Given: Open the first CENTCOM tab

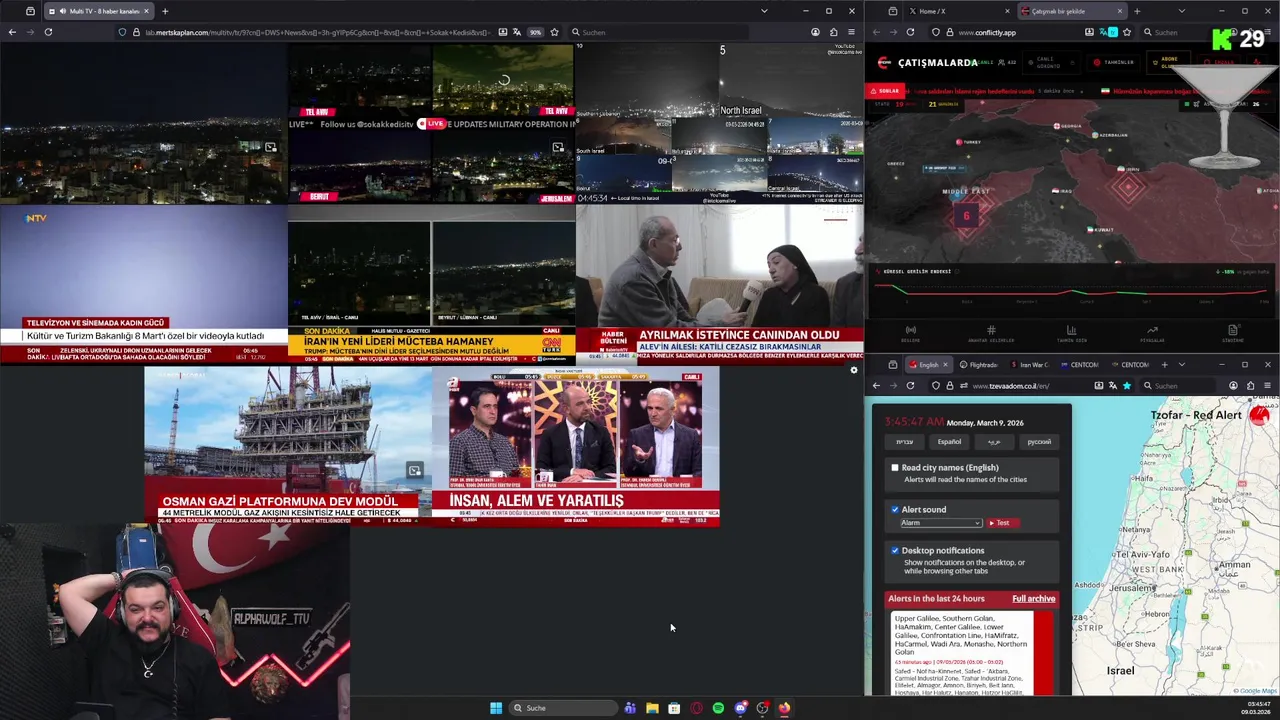Looking at the screenshot, I should [x=1079, y=365].
